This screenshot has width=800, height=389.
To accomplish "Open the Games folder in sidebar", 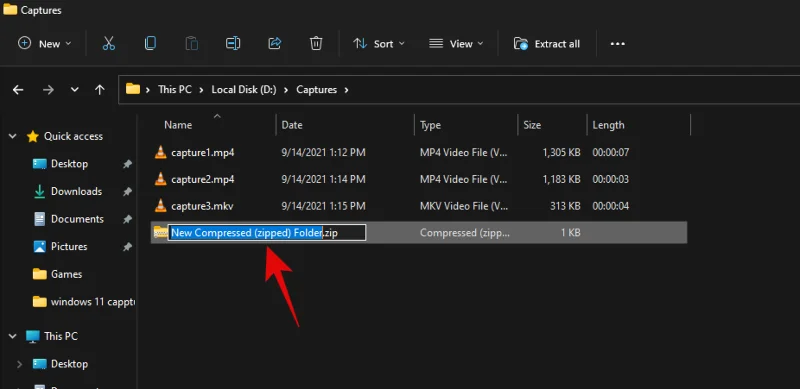I will pos(66,274).
